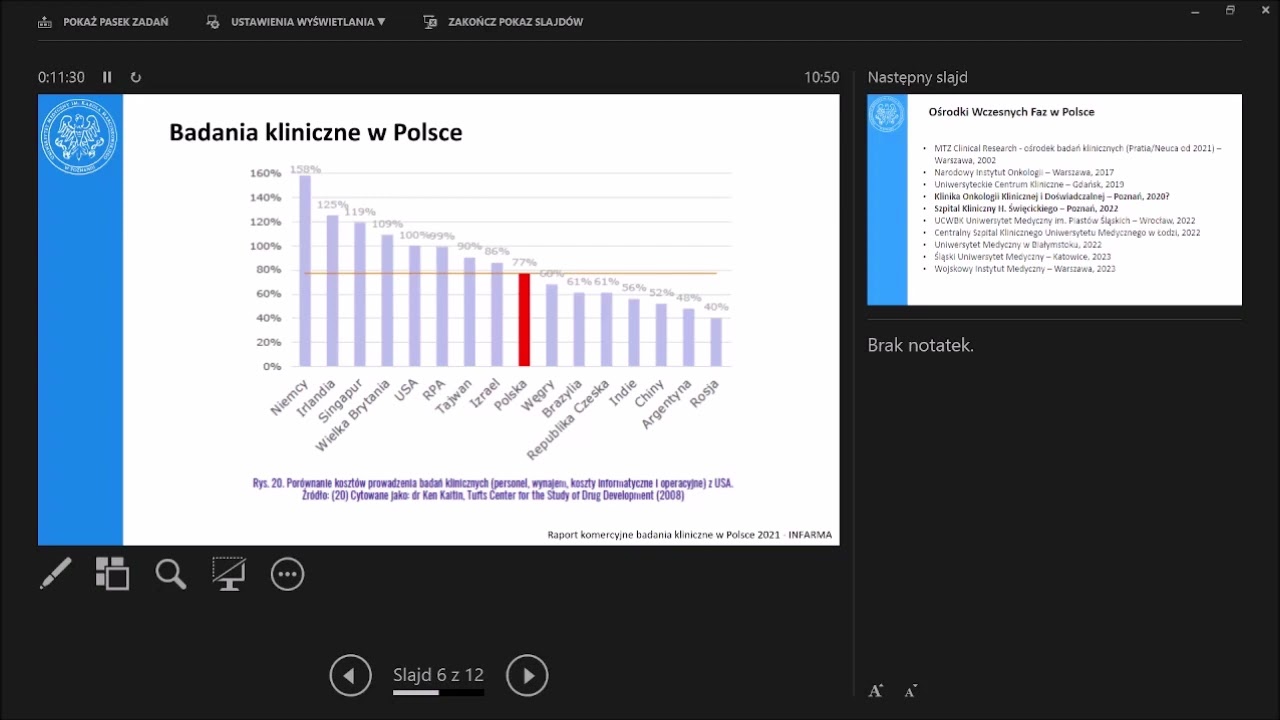Minimize the presenter view window

(x=1195, y=10)
